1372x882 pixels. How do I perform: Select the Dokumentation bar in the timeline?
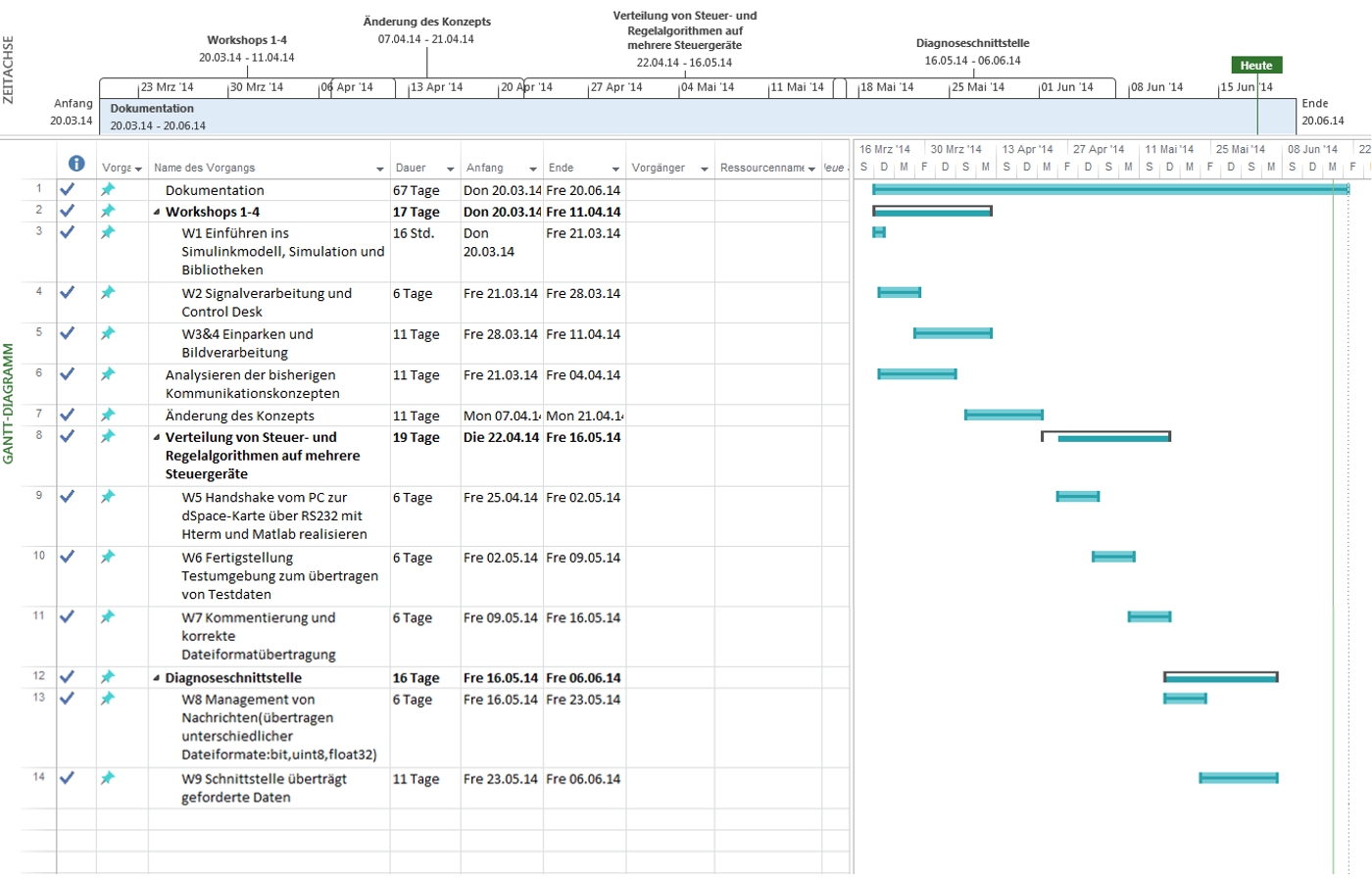pos(686,117)
